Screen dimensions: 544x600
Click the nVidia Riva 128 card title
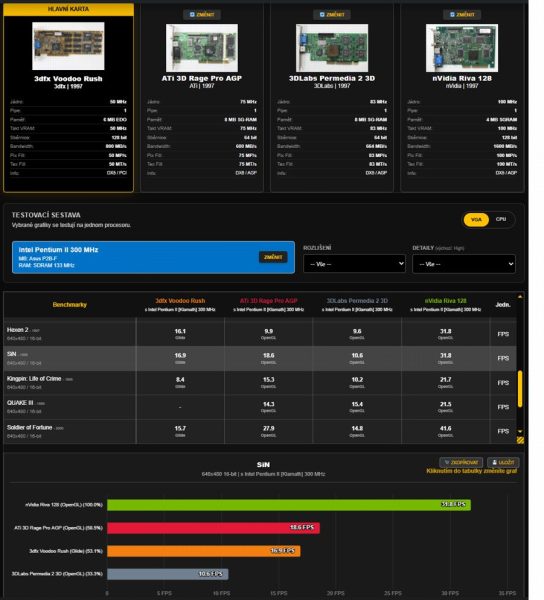pos(462,78)
